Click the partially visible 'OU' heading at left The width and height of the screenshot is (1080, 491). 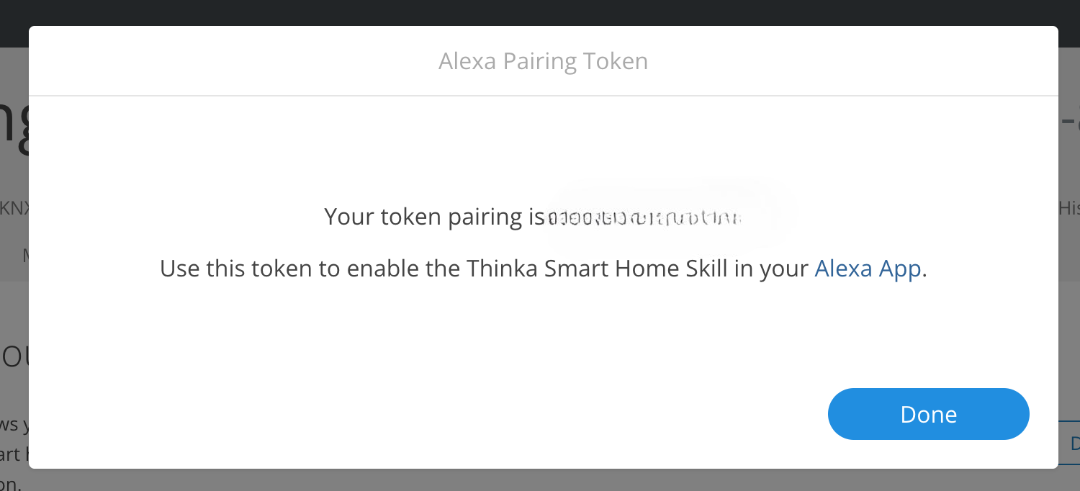pos(14,356)
